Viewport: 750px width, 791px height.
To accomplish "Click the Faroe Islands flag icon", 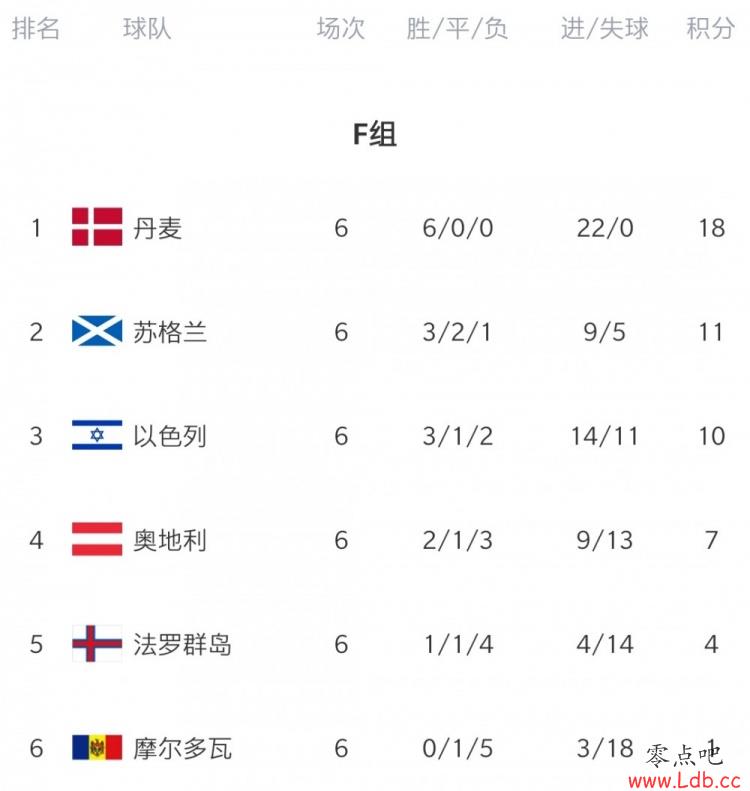I will tap(97, 643).
